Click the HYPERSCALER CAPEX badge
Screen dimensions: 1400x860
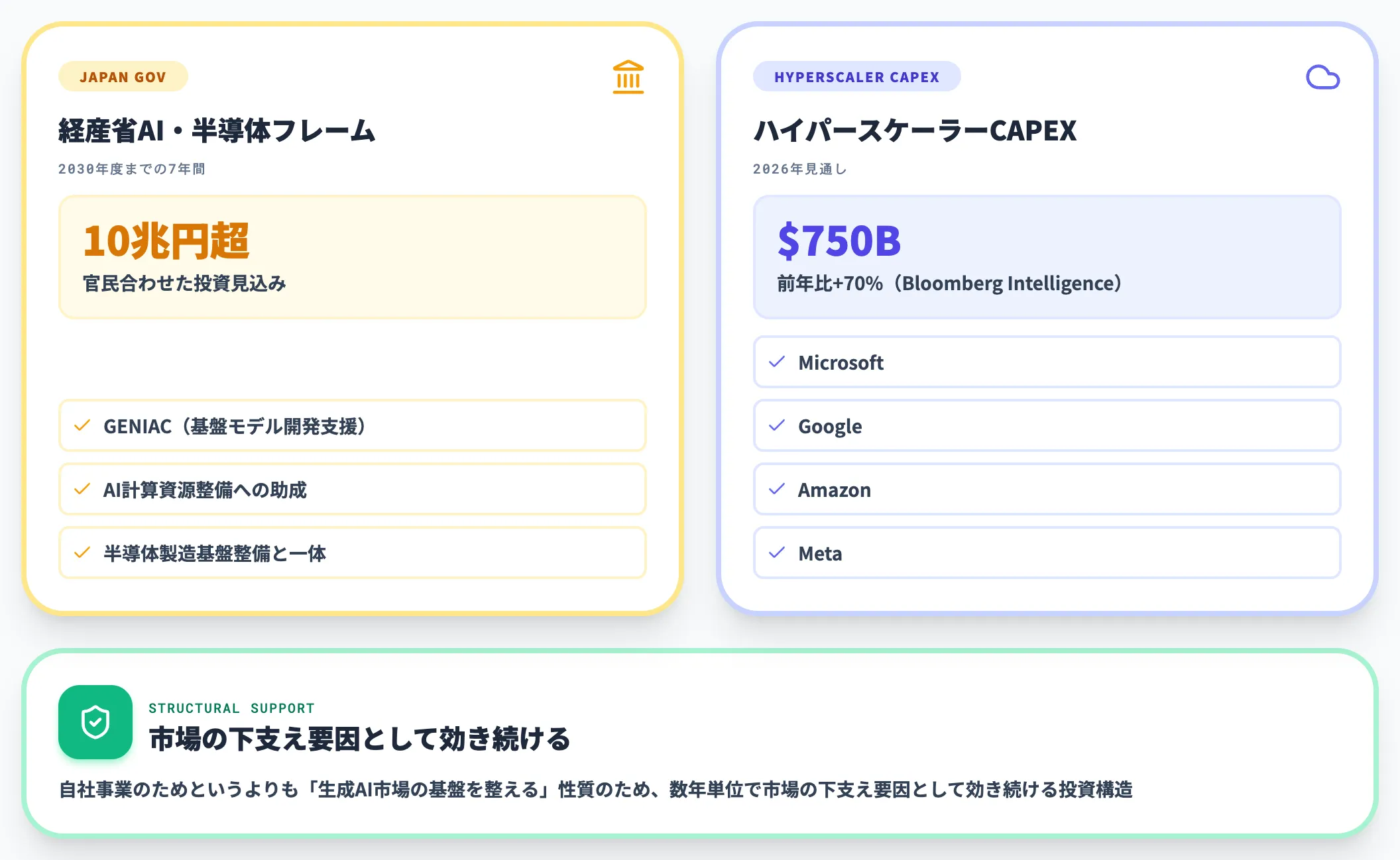[x=856, y=77]
